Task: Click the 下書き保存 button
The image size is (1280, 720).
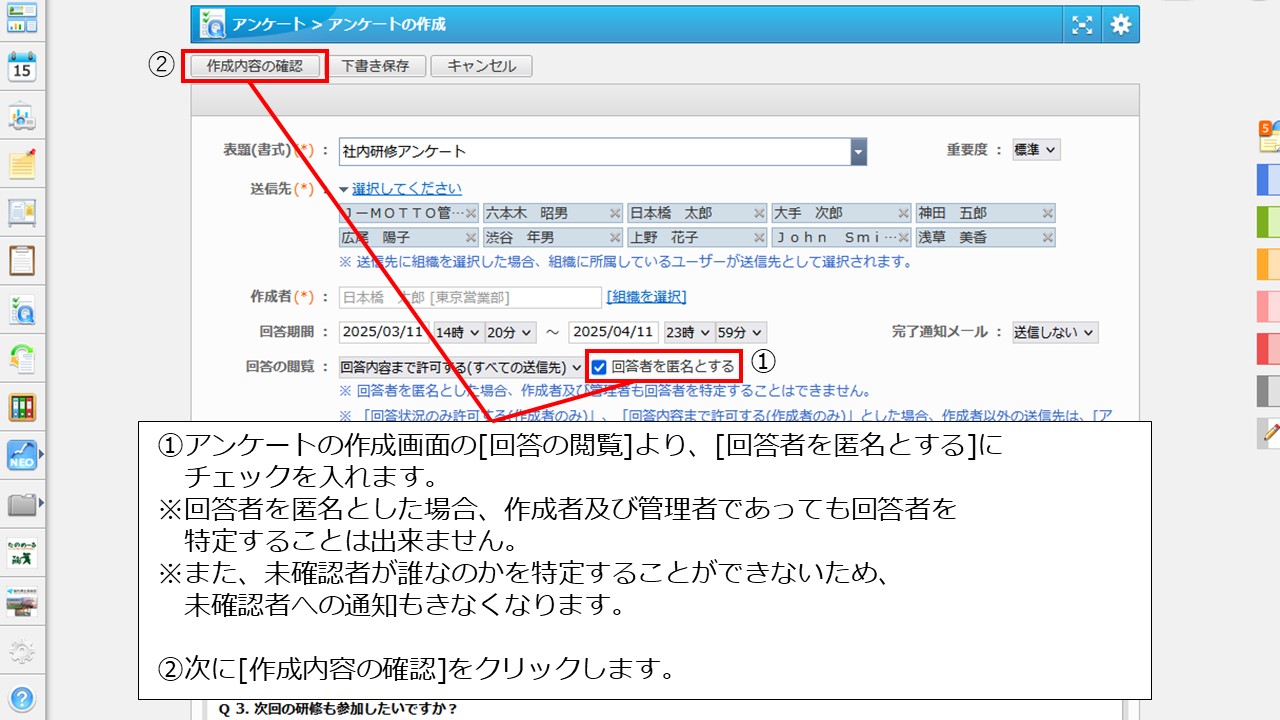Action: pyautogui.click(x=375, y=66)
